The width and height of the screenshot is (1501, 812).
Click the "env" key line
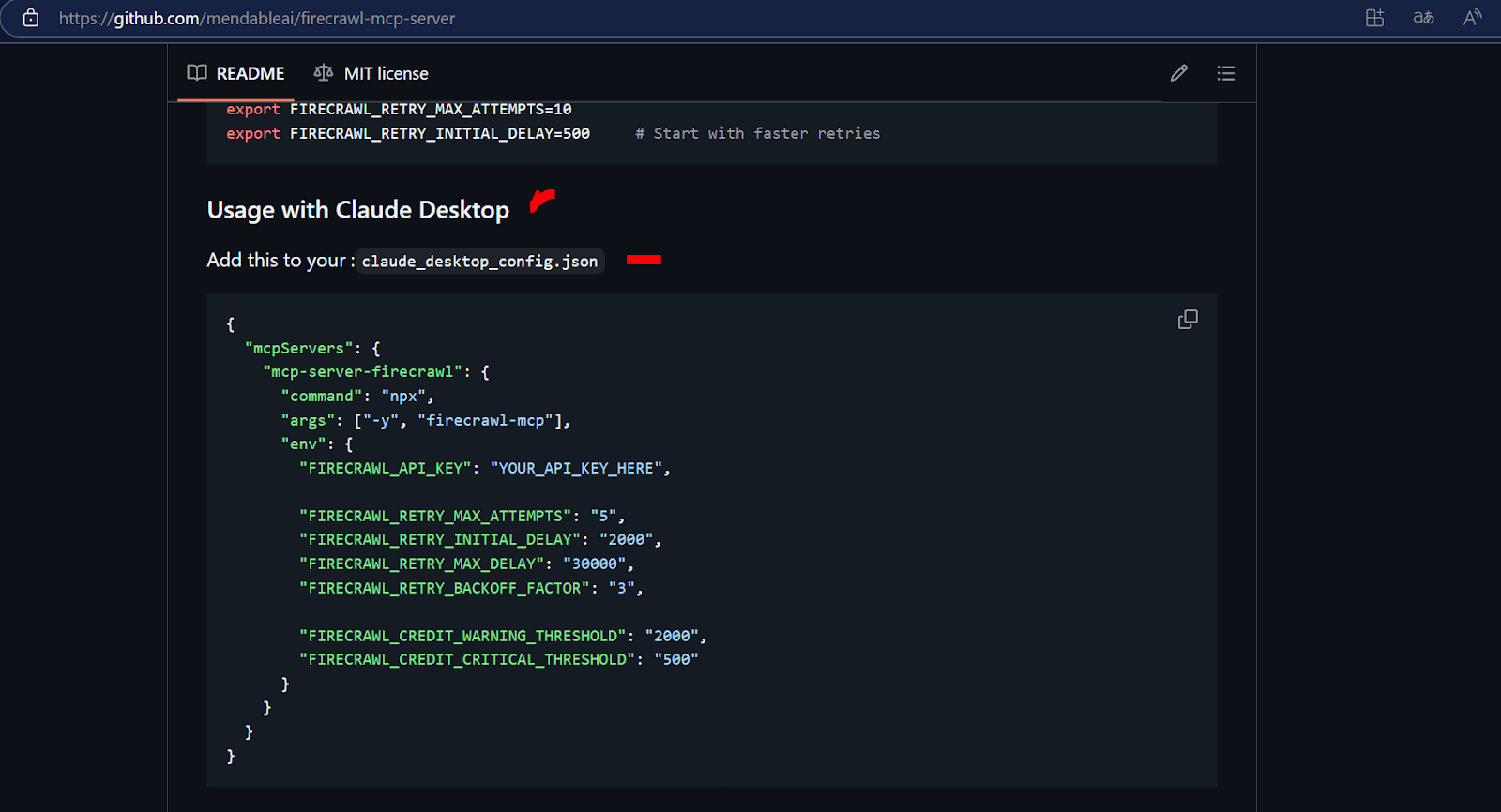click(317, 444)
